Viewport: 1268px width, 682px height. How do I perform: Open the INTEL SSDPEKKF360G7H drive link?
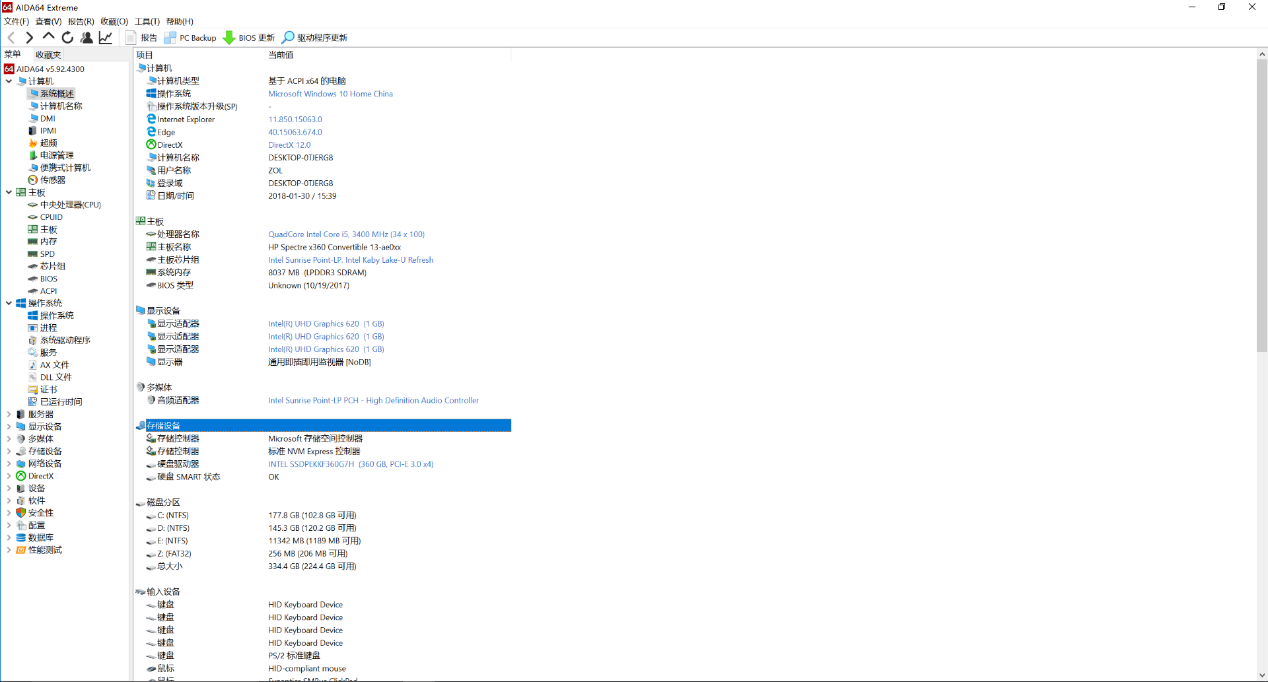350,464
